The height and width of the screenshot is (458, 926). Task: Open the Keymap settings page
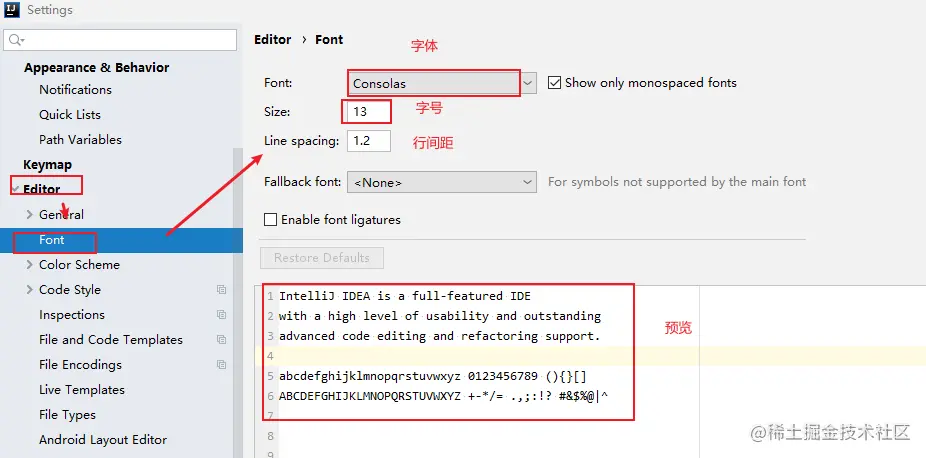click(x=47, y=165)
